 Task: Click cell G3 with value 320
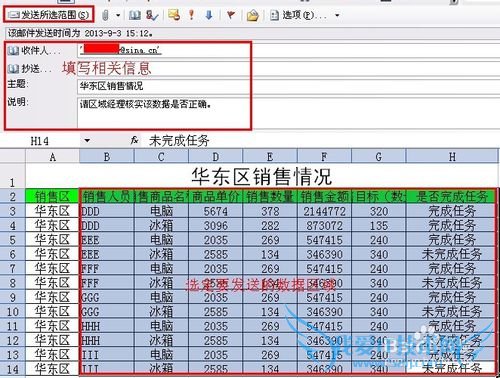click(x=379, y=211)
